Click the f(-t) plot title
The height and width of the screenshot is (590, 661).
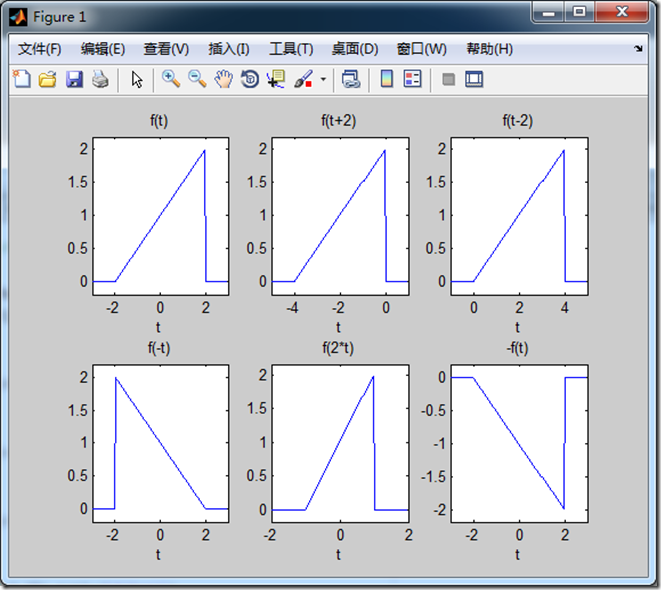click(x=159, y=349)
